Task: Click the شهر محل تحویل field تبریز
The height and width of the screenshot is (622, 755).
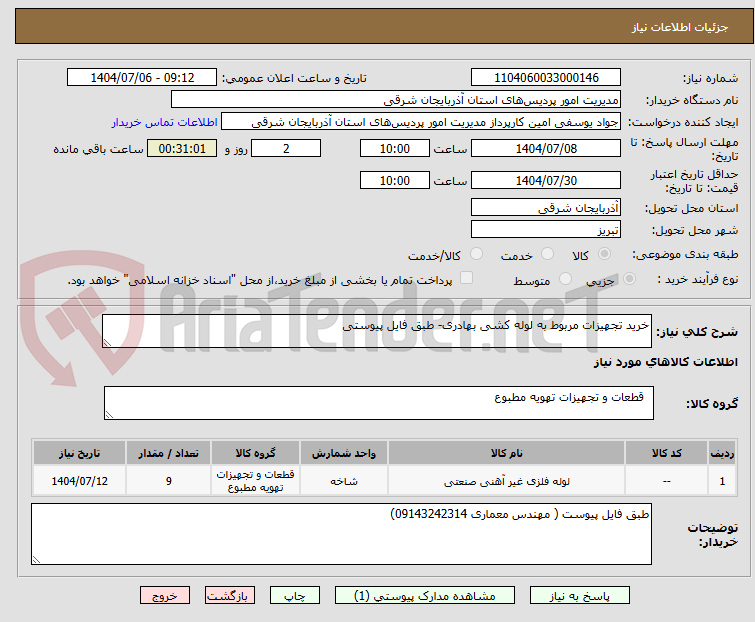Action: click(546, 230)
